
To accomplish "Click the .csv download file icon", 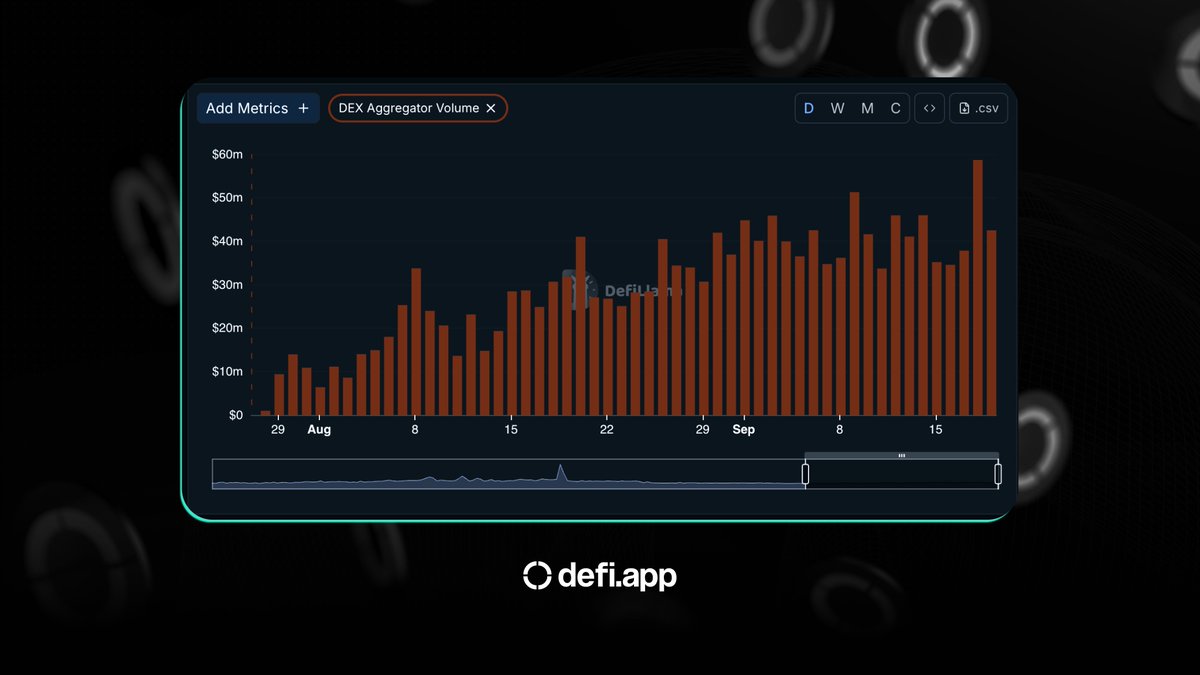I will click(x=963, y=108).
